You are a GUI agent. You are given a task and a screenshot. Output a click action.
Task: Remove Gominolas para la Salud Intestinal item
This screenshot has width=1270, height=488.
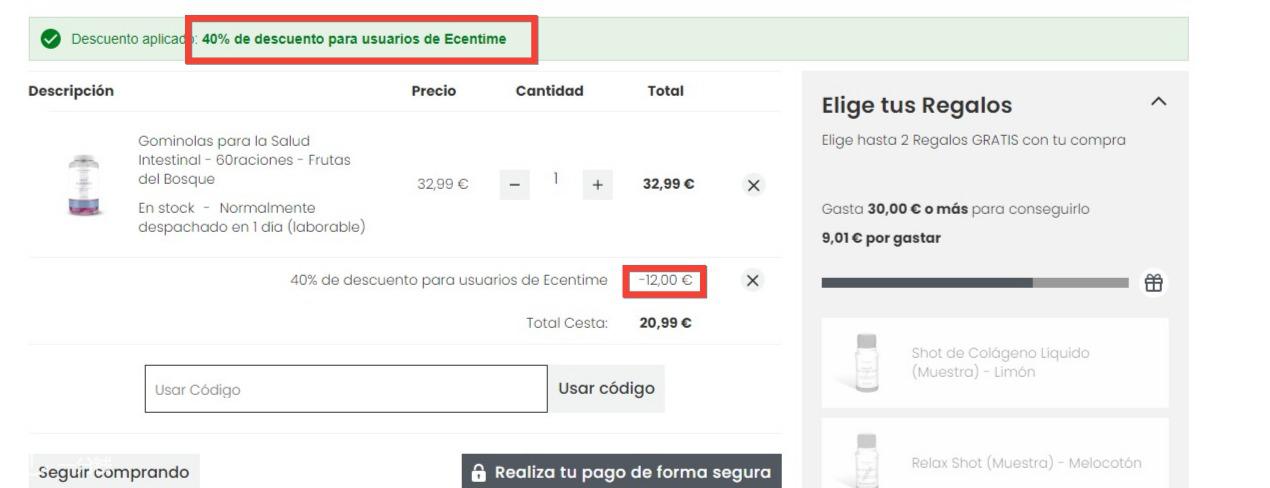[754, 185]
